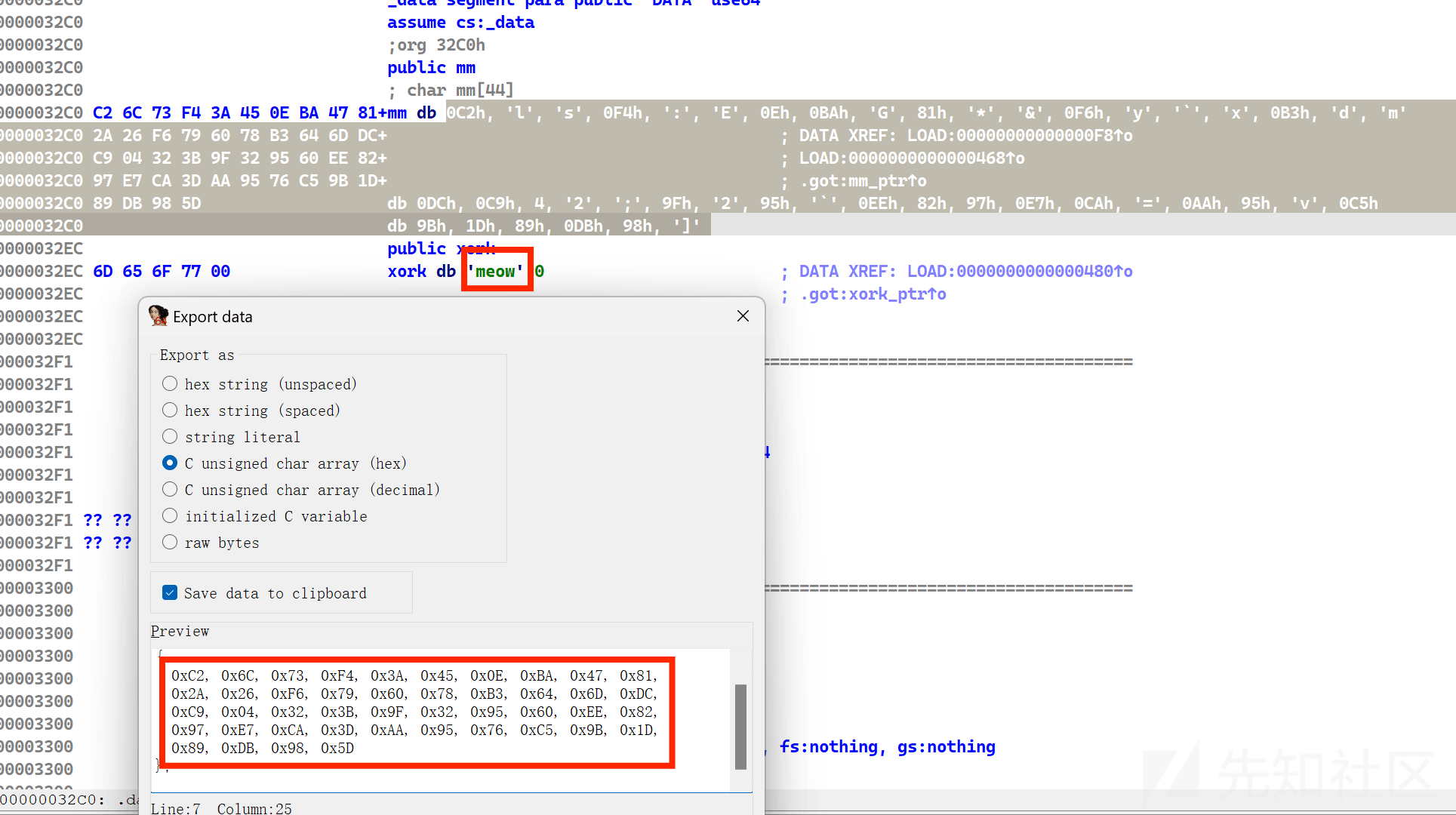Close the Export data dialog
1456x815 pixels.
pyautogui.click(x=743, y=316)
